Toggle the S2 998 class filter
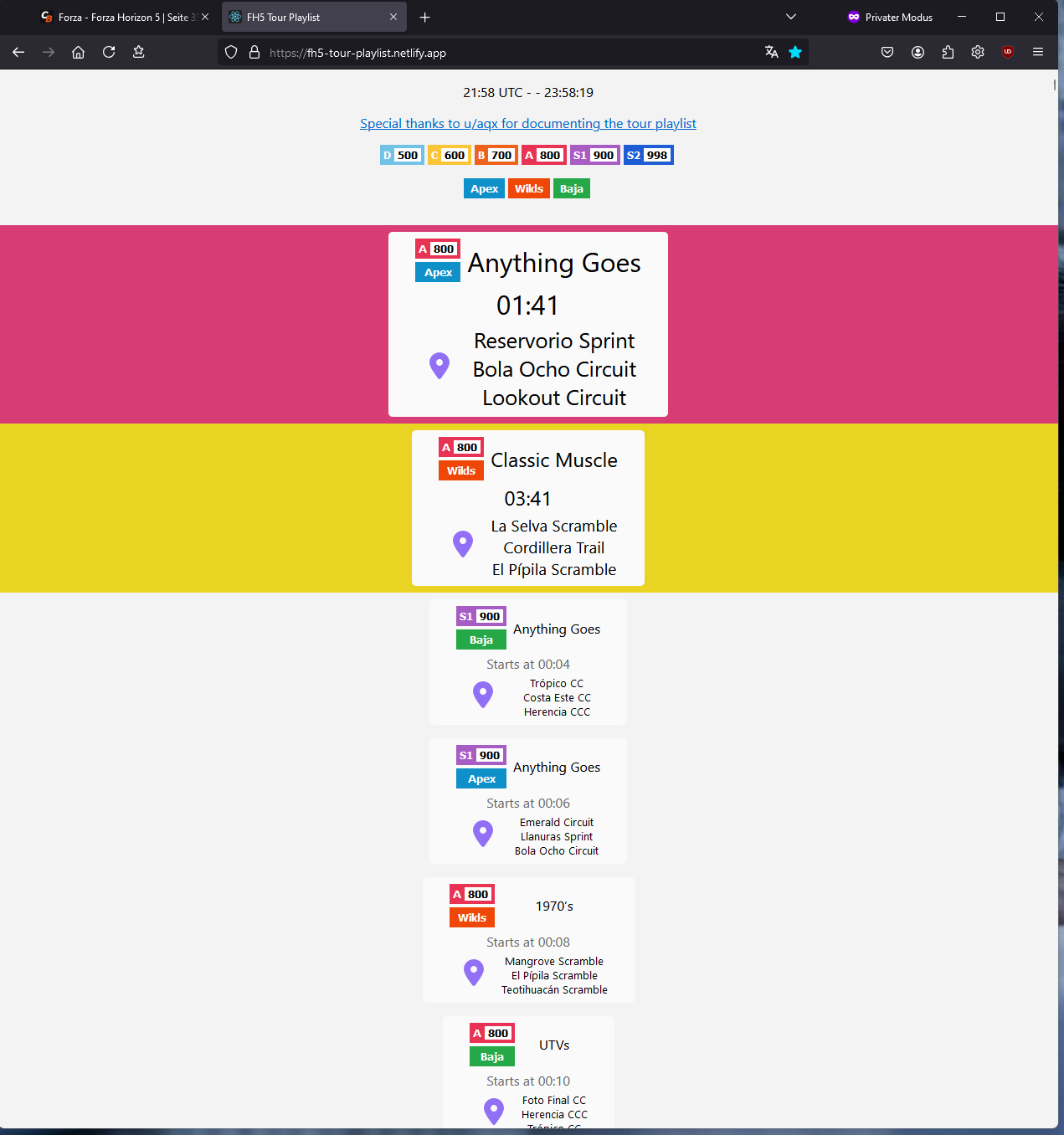 tap(649, 155)
